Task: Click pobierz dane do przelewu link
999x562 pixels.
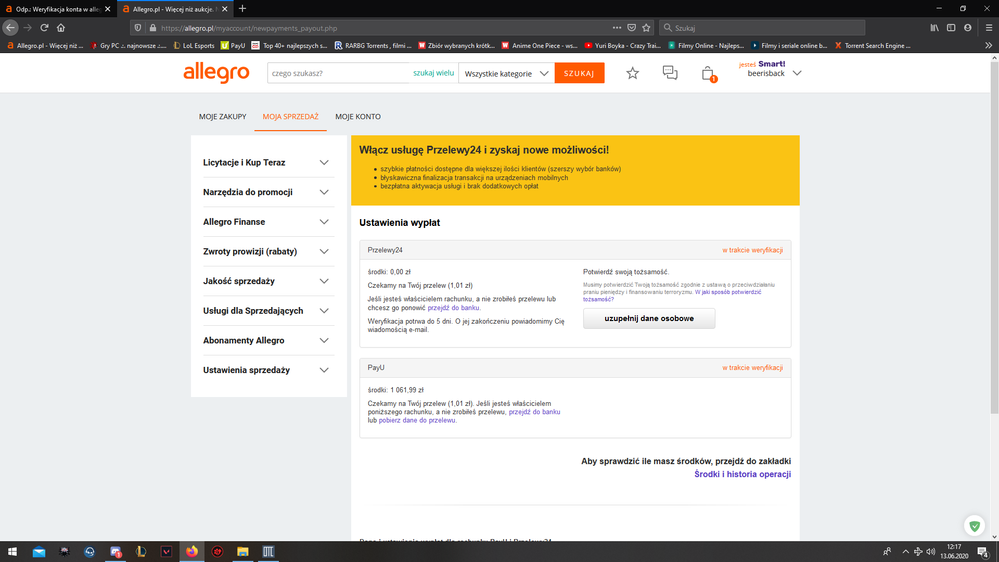Action: click(417, 421)
